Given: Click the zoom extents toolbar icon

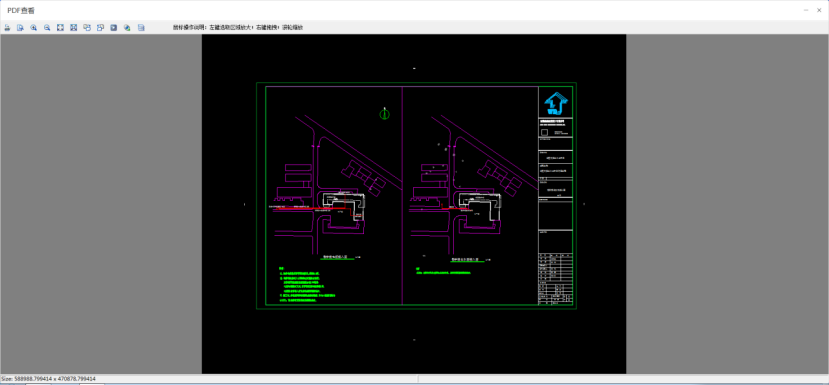Looking at the screenshot, I should pyautogui.click(x=73, y=28).
